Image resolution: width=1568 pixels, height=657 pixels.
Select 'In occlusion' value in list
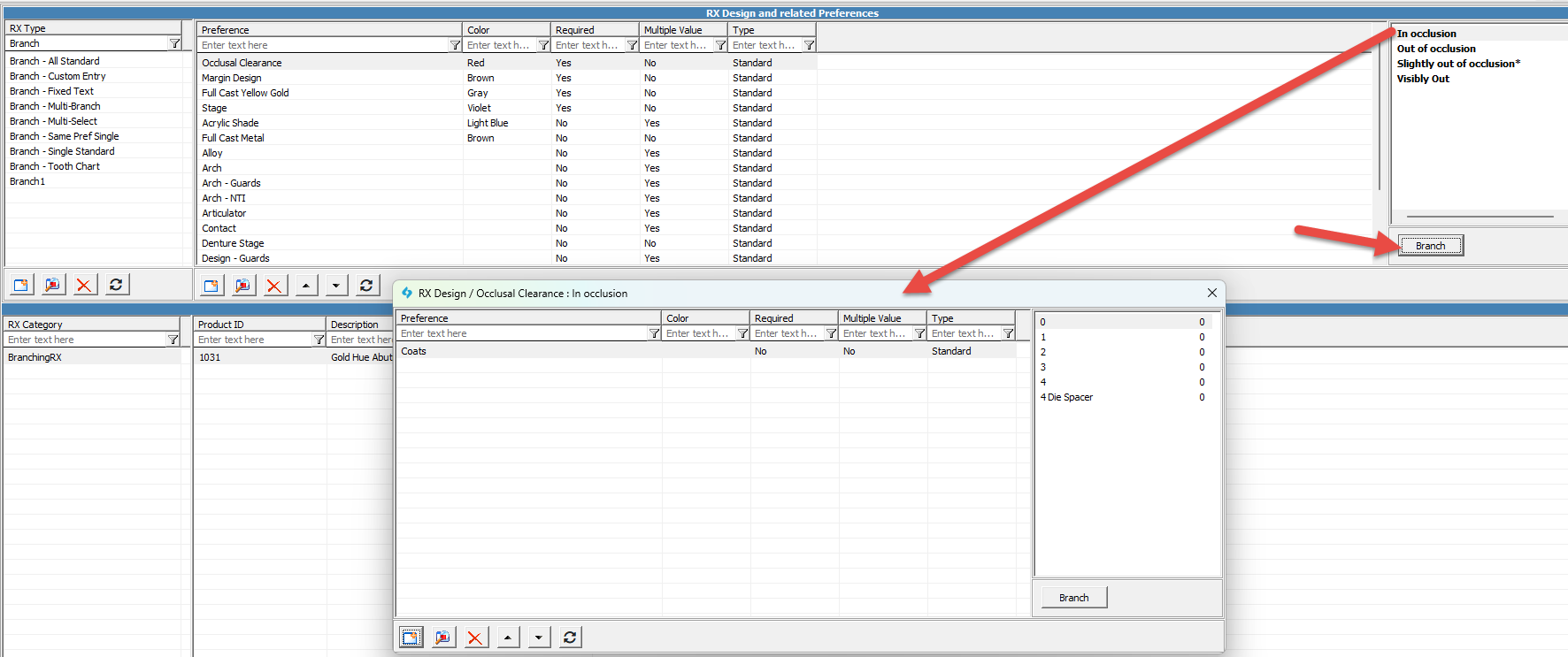1426,34
